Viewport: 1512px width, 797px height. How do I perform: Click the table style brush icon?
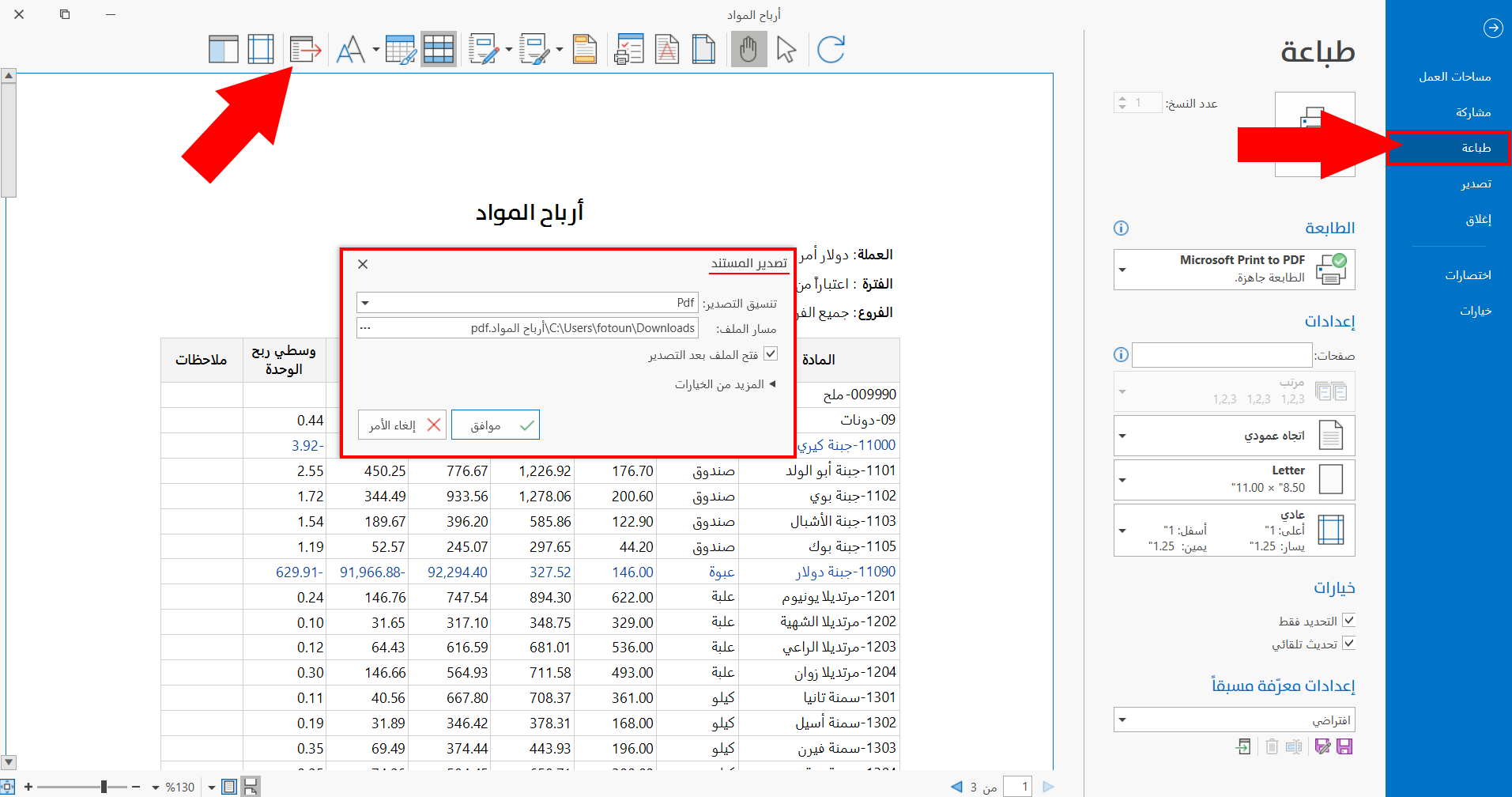pos(401,50)
